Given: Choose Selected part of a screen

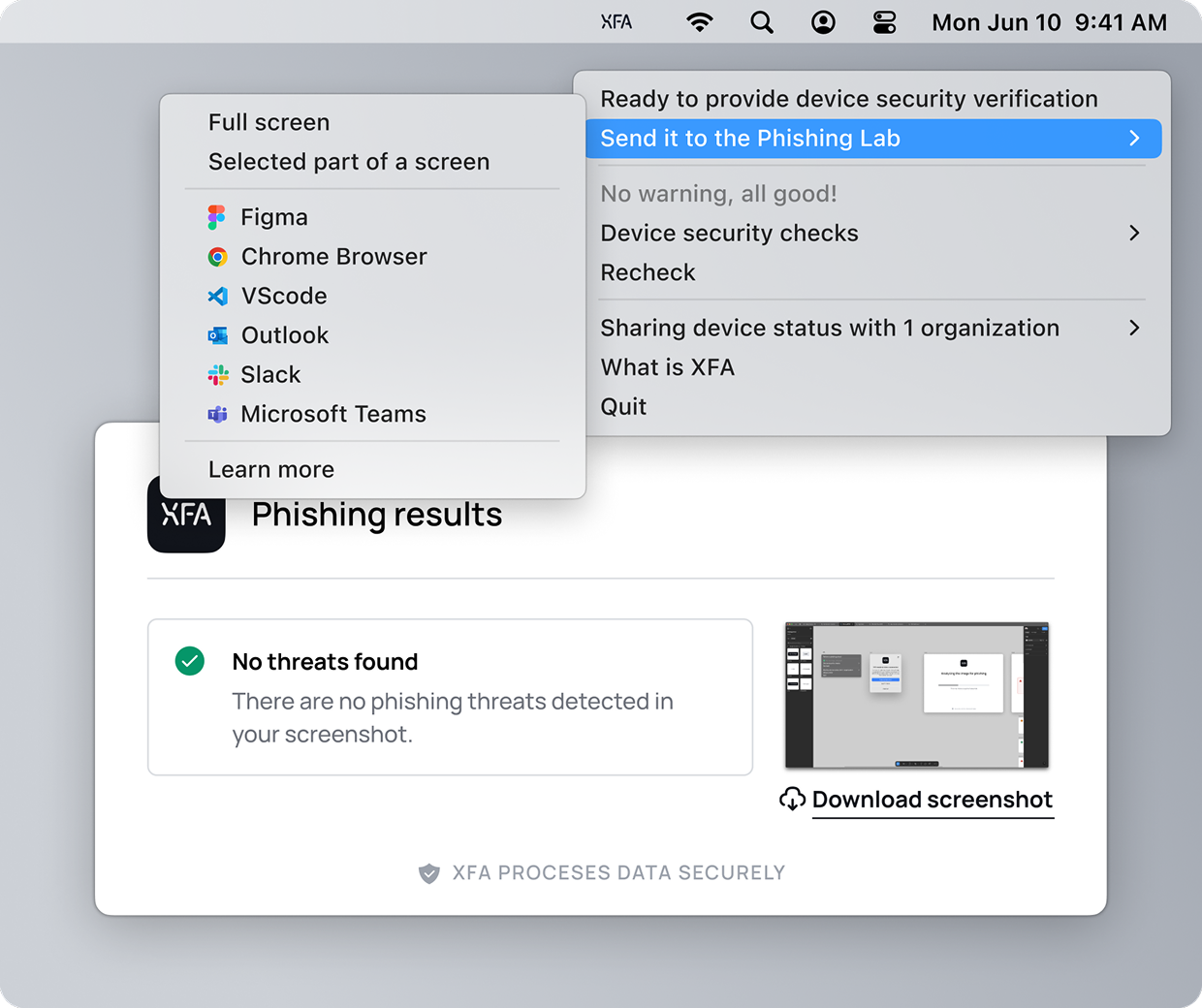Looking at the screenshot, I should 372,162.
